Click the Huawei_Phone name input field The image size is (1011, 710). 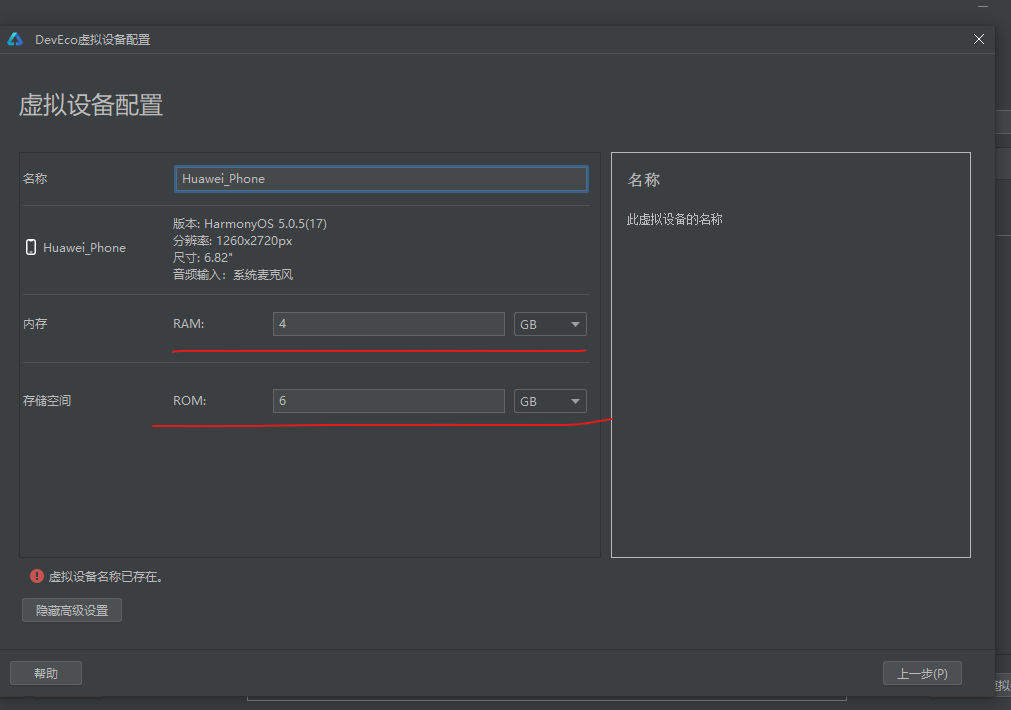coord(381,179)
